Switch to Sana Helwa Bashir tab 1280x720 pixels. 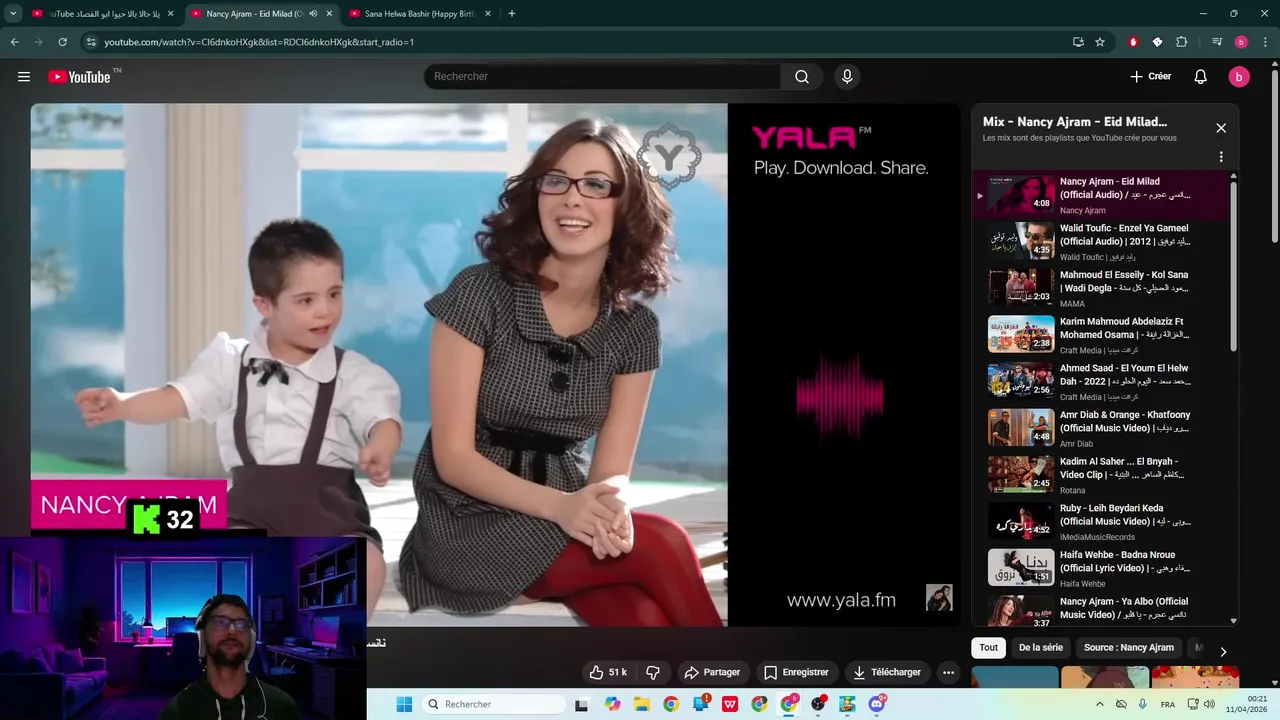tap(421, 14)
